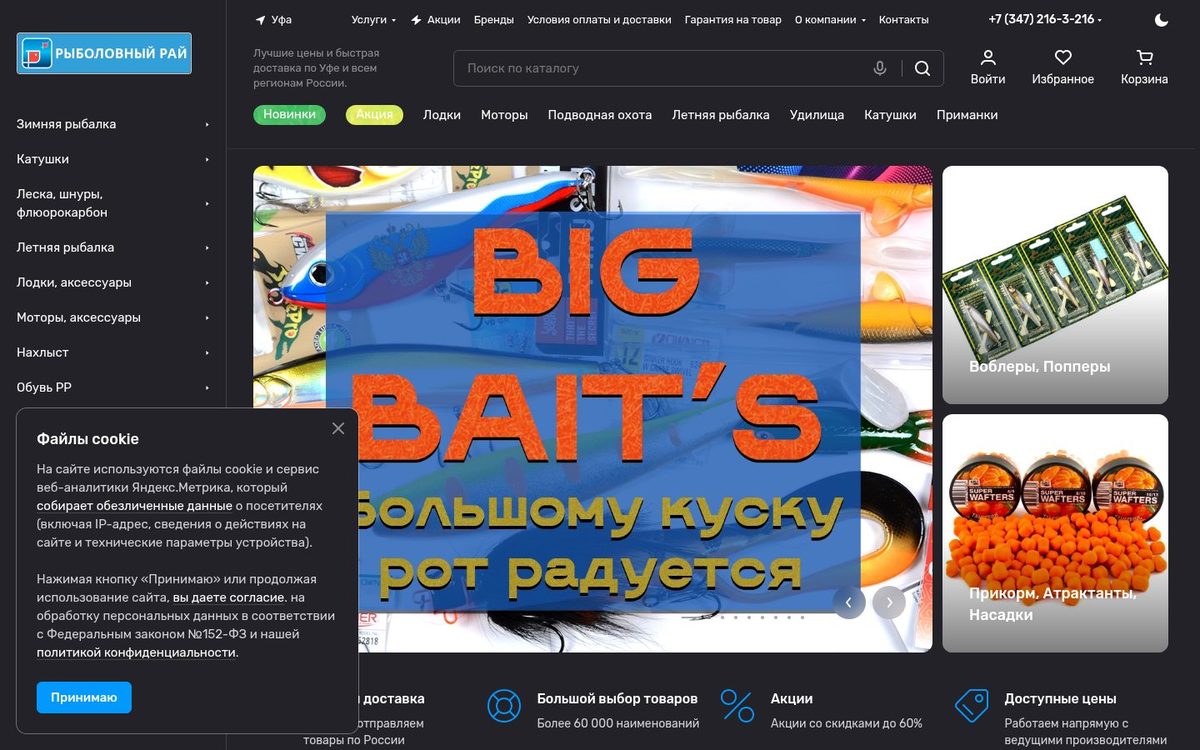1200x750 pixels.
Task: Toggle dark mode moon icon
Action: 1161,20
